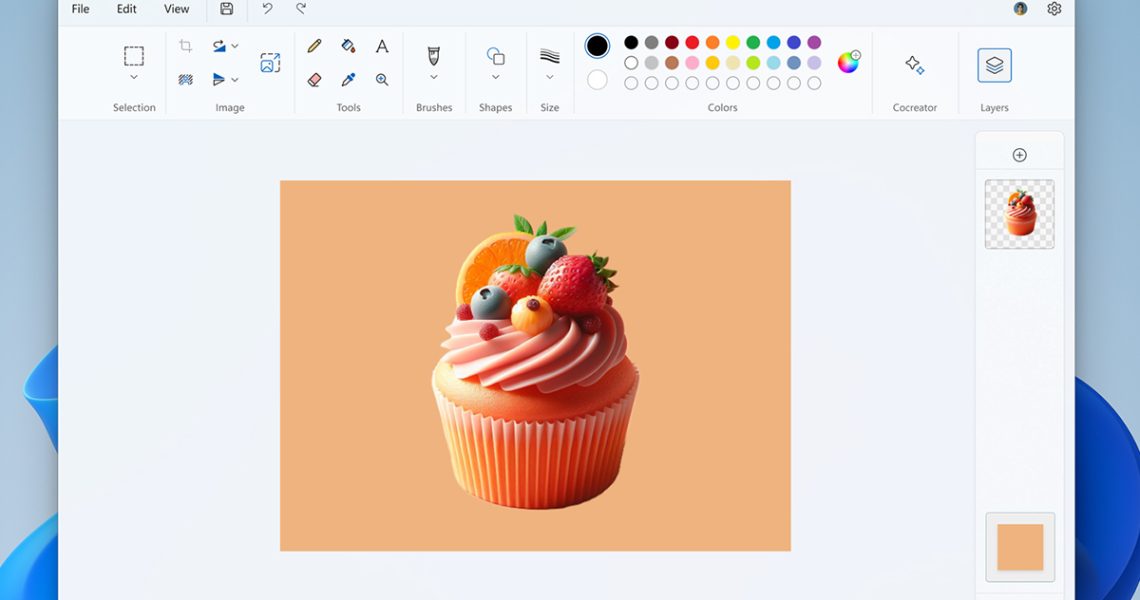
Task: Pick the yellow palette swatch
Action: point(733,42)
